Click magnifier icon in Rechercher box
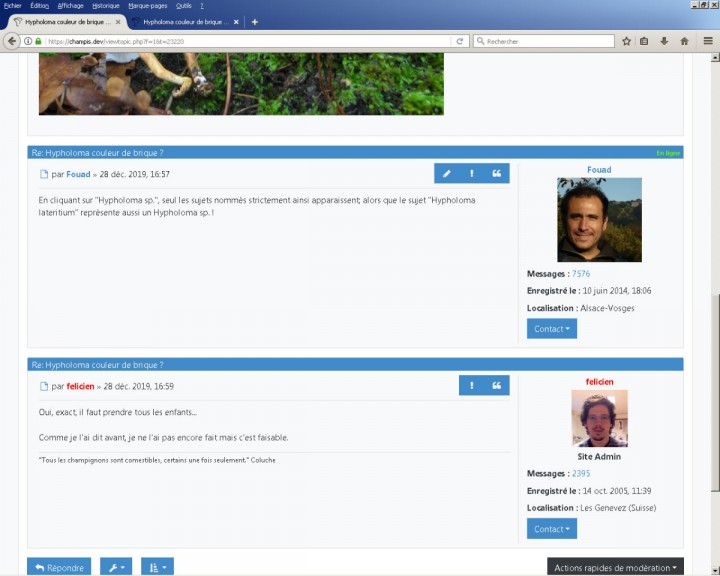The height and width of the screenshot is (576, 720). pos(480,41)
